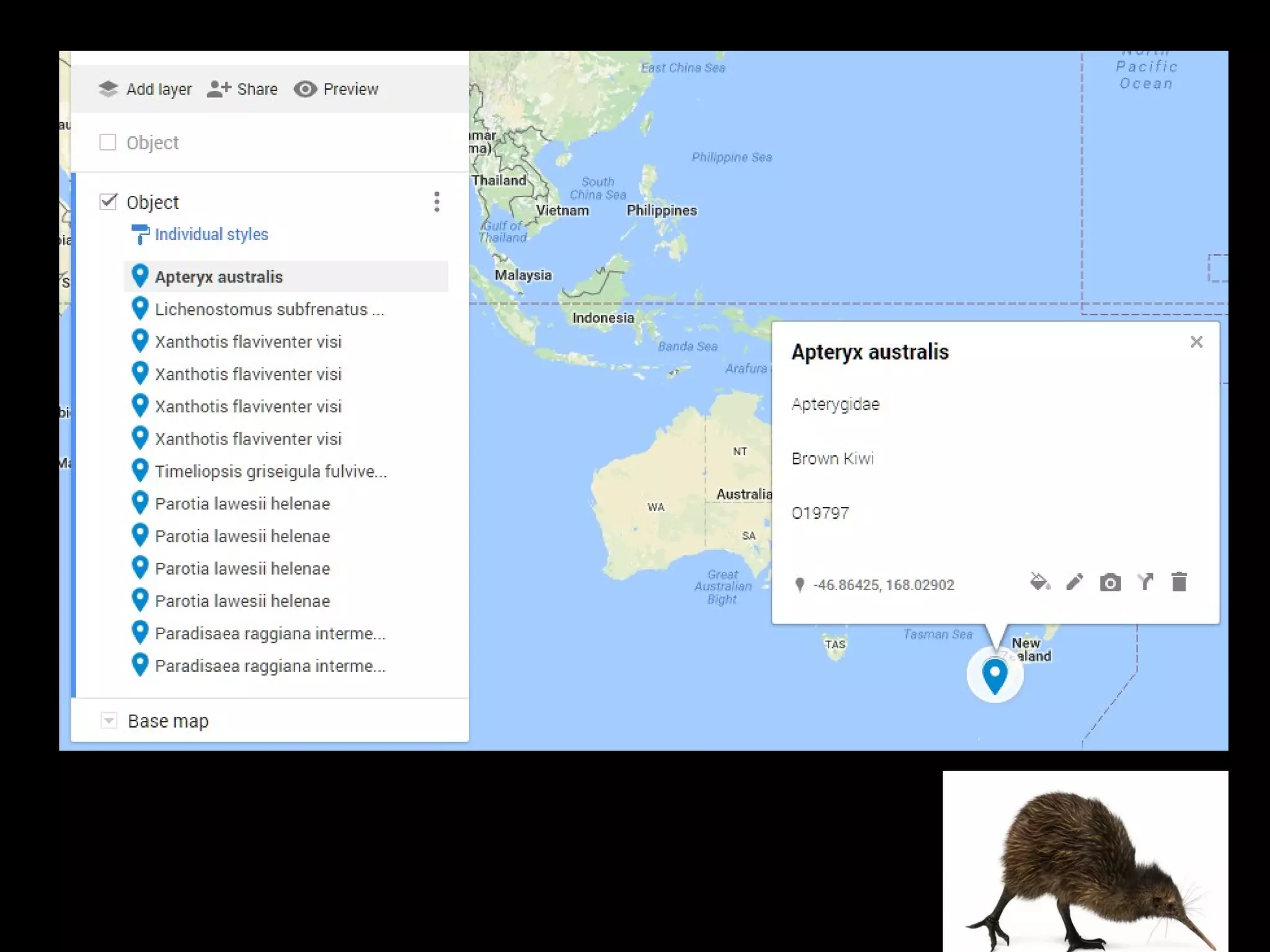Viewport: 1270px width, 952px height.
Task: Click the trash delete feature icon
Action: click(1179, 583)
